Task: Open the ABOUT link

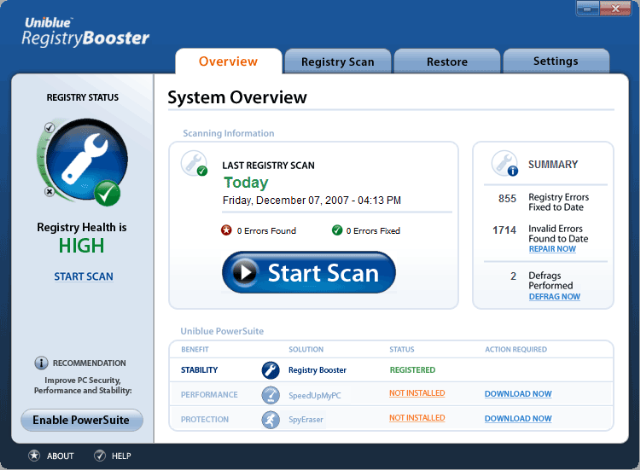Action: [x=60, y=456]
